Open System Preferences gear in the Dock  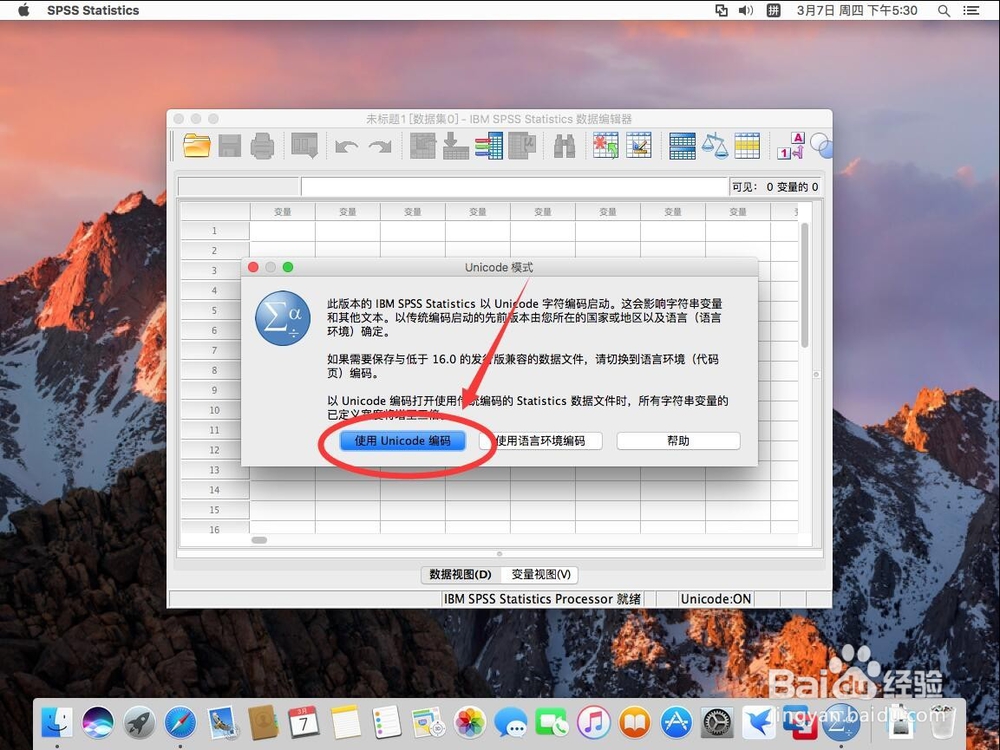click(x=717, y=723)
